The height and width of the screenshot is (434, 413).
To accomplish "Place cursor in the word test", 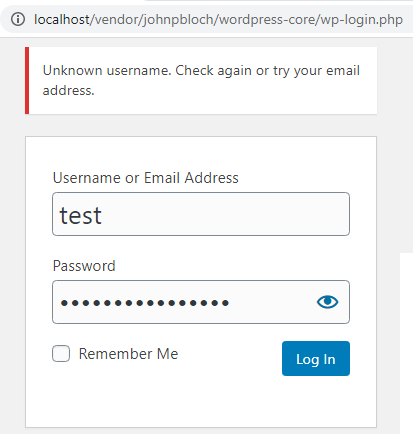I will [80, 216].
